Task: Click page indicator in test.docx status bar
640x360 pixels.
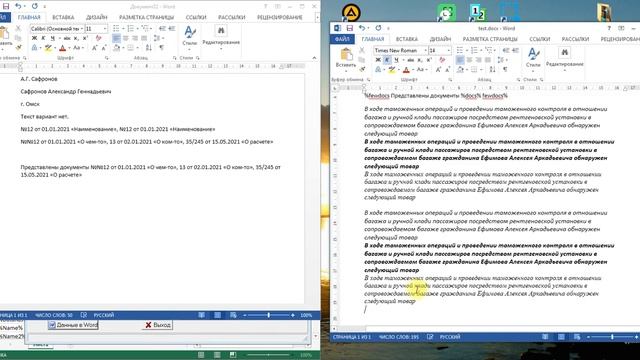Action: tap(353, 337)
